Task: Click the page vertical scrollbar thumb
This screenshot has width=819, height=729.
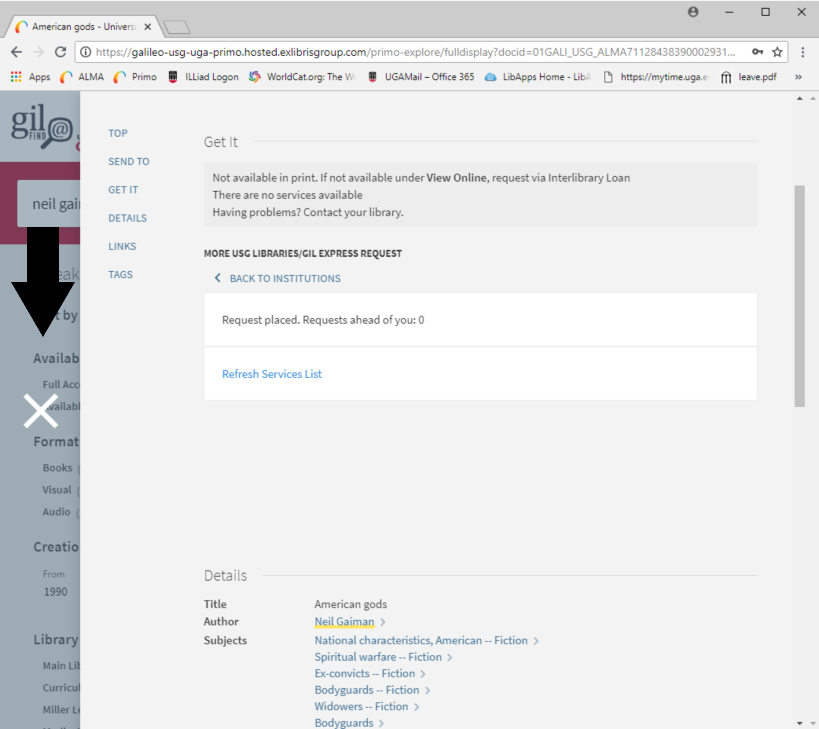Action: (798, 295)
